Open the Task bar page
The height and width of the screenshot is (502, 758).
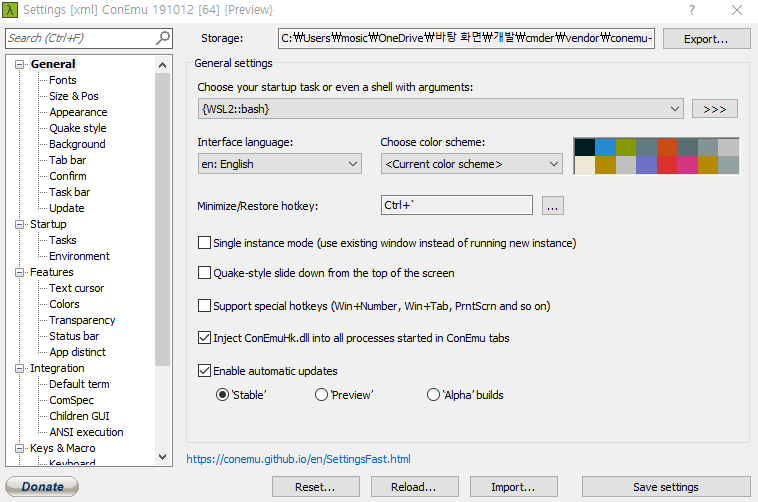point(70,192)
